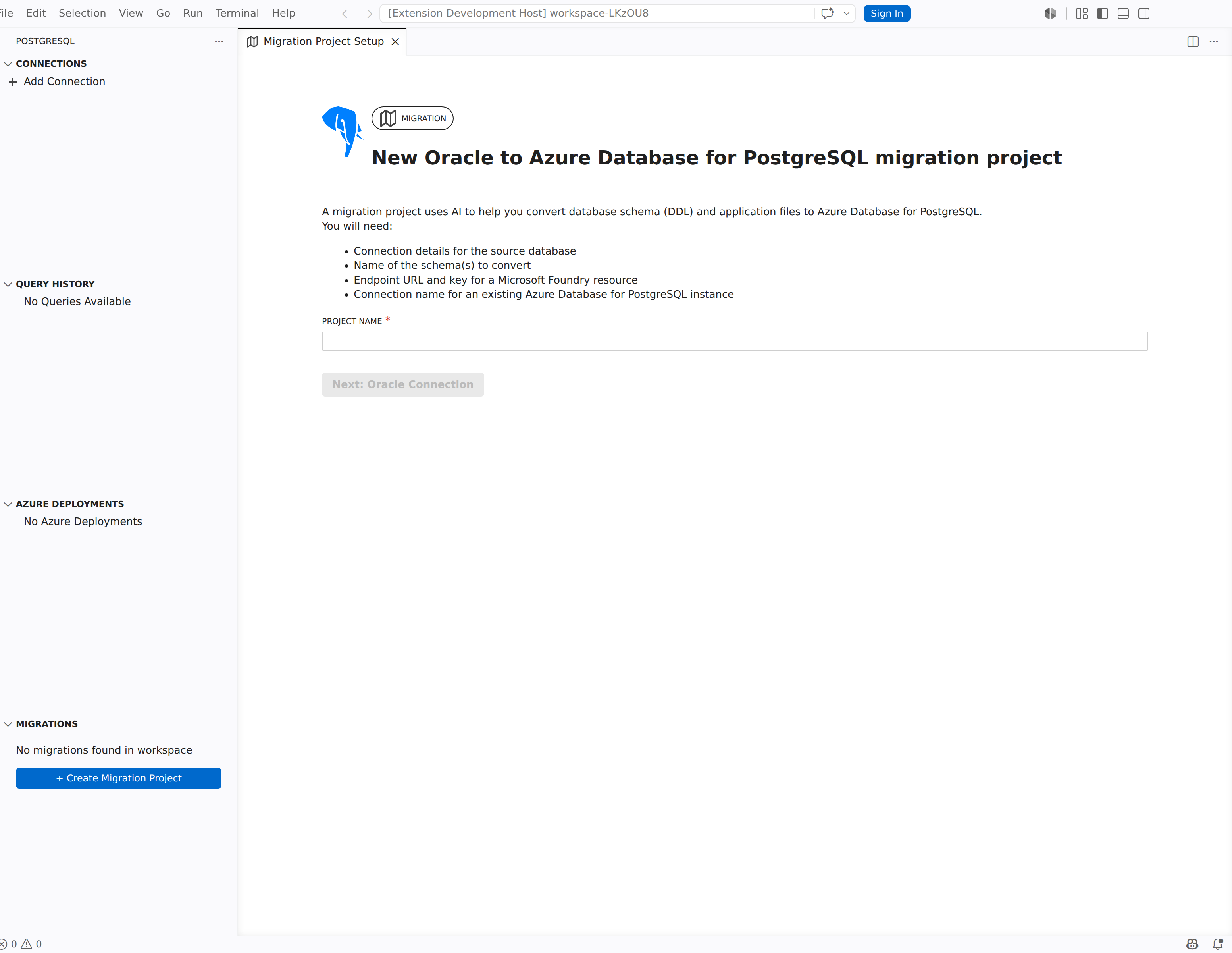Click the page title heading text
The height and width of the screenshot is (953, 1232).
pos(716,158)
